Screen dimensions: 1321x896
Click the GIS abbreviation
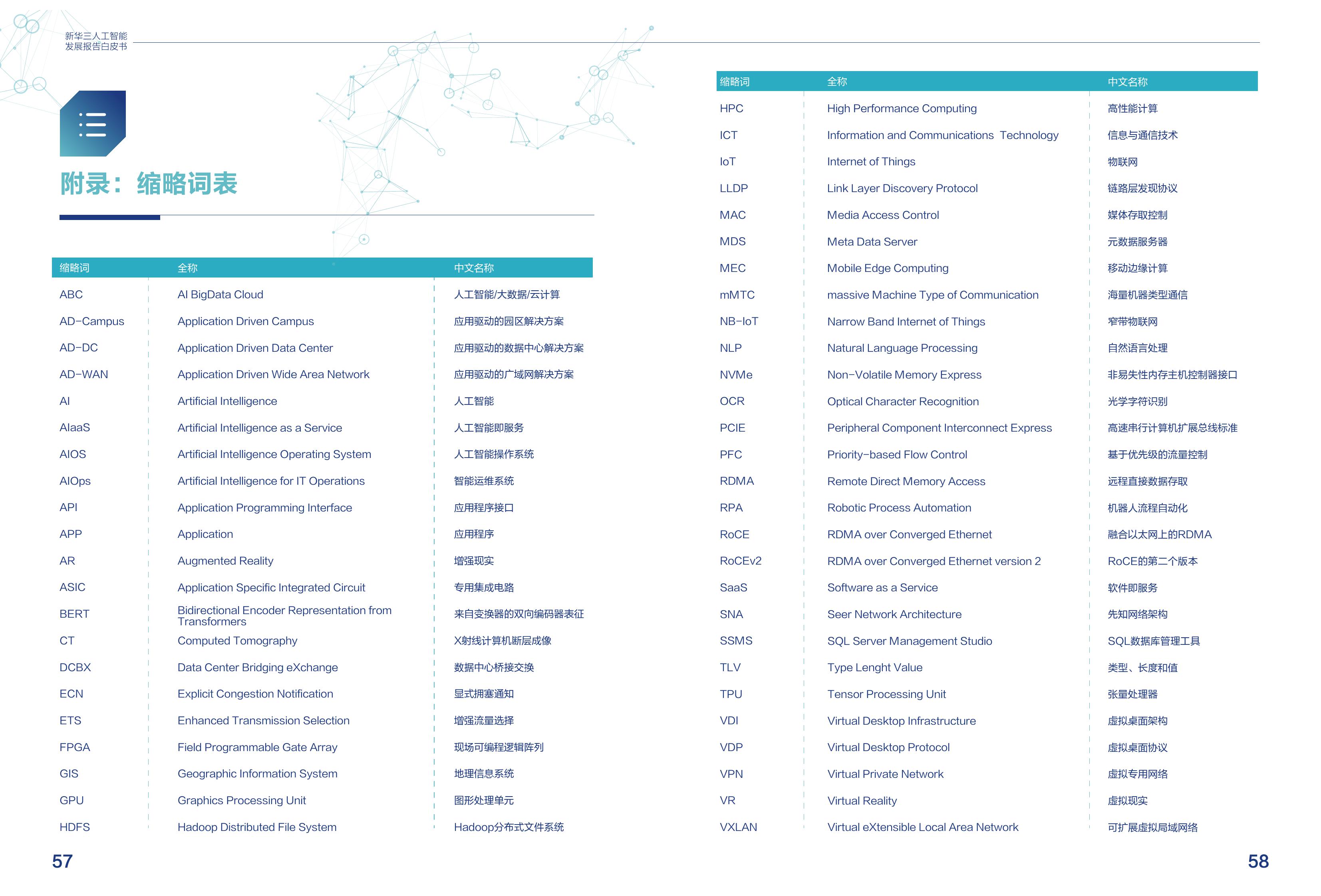[x=69, y=773]
